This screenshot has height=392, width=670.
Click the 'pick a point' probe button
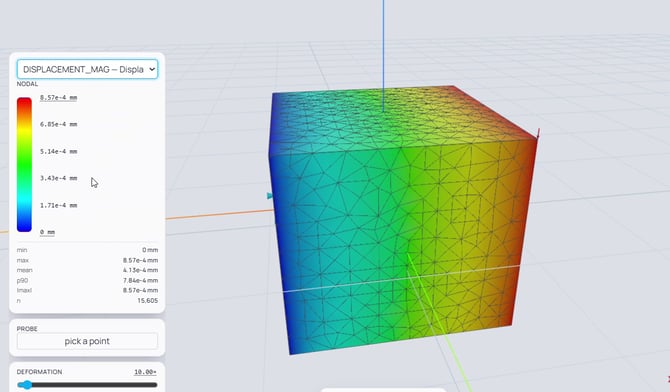(87, 341)
